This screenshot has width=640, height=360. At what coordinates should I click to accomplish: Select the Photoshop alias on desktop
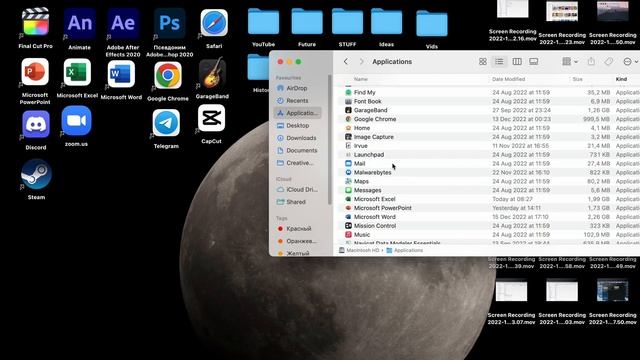pos(169,23)
